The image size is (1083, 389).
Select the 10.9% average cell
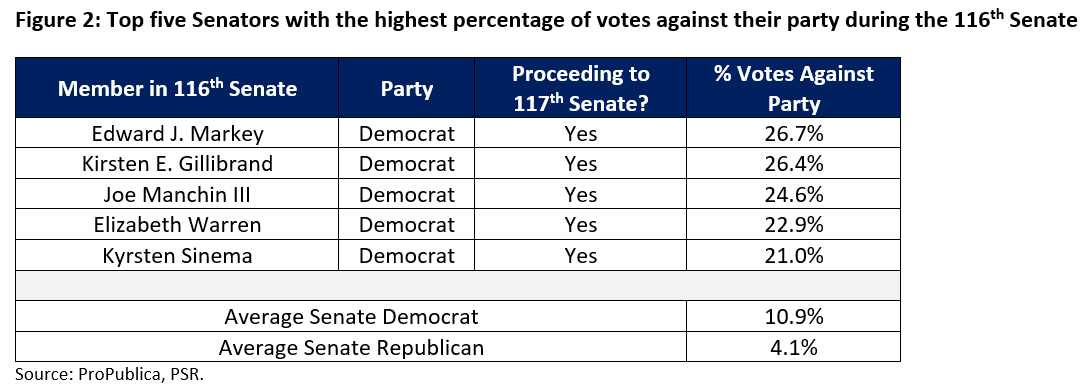pos(794,316)
